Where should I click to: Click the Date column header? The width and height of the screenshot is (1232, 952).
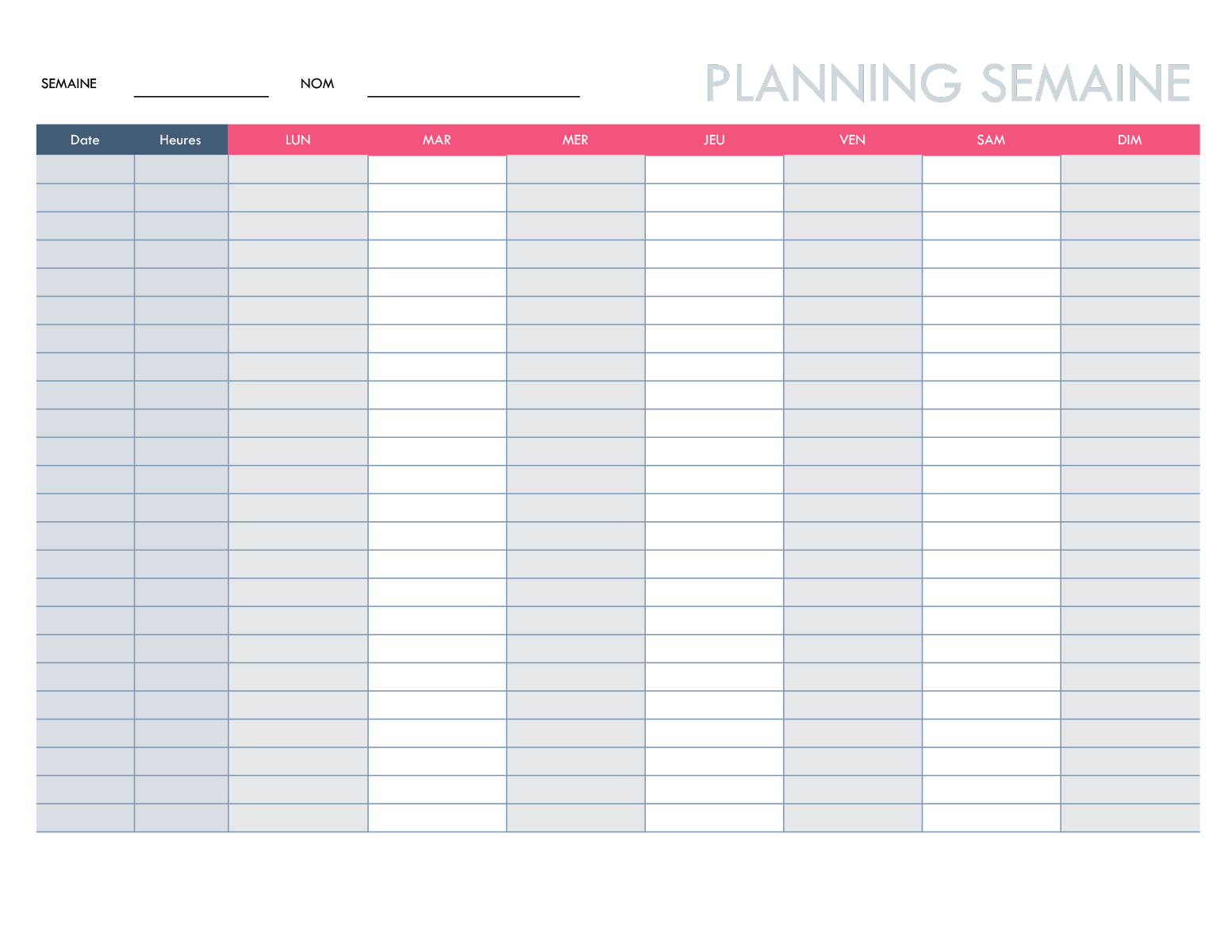85,140
